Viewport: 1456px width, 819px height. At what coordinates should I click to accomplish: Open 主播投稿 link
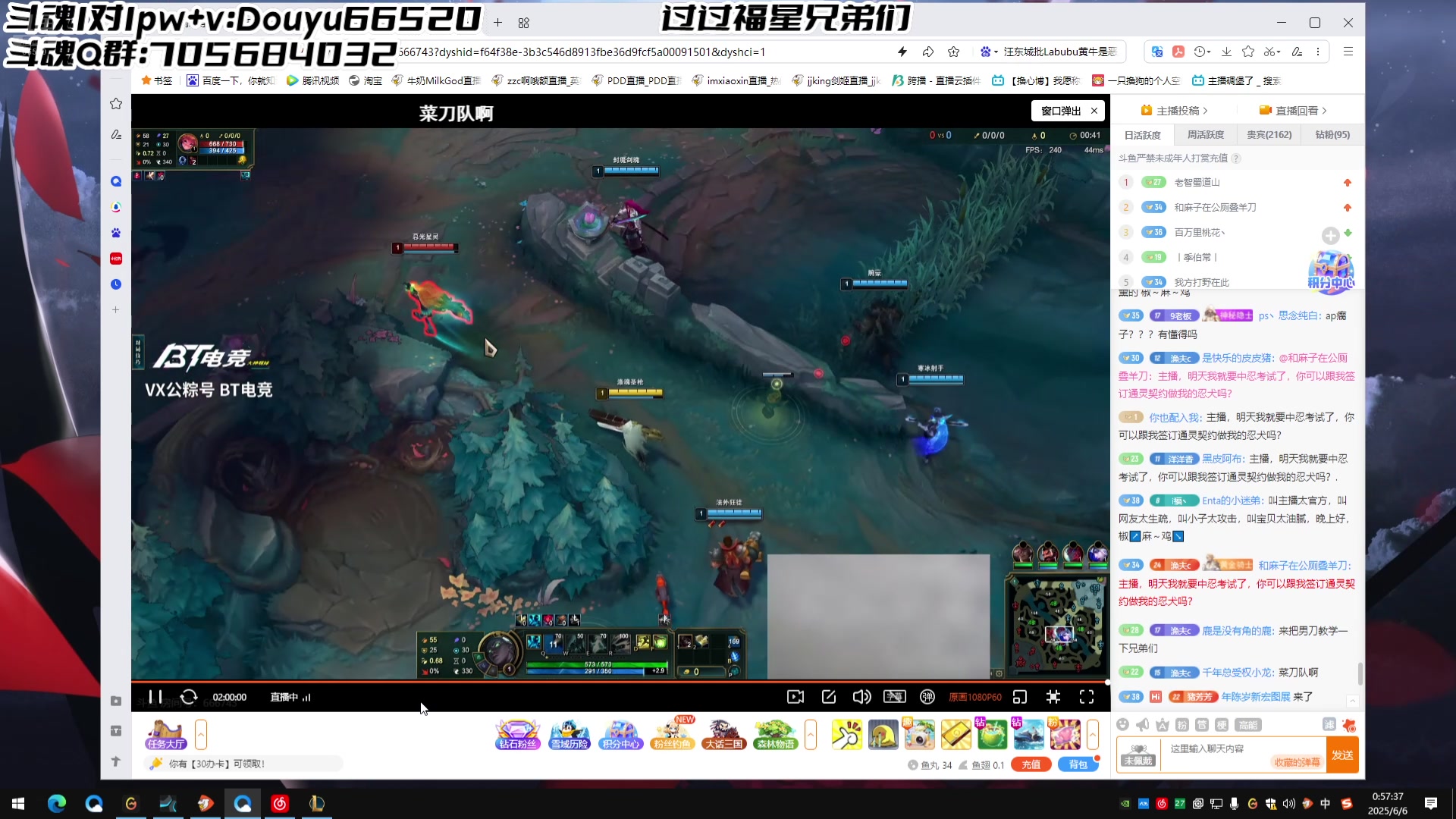click(x=1174, y=111)
